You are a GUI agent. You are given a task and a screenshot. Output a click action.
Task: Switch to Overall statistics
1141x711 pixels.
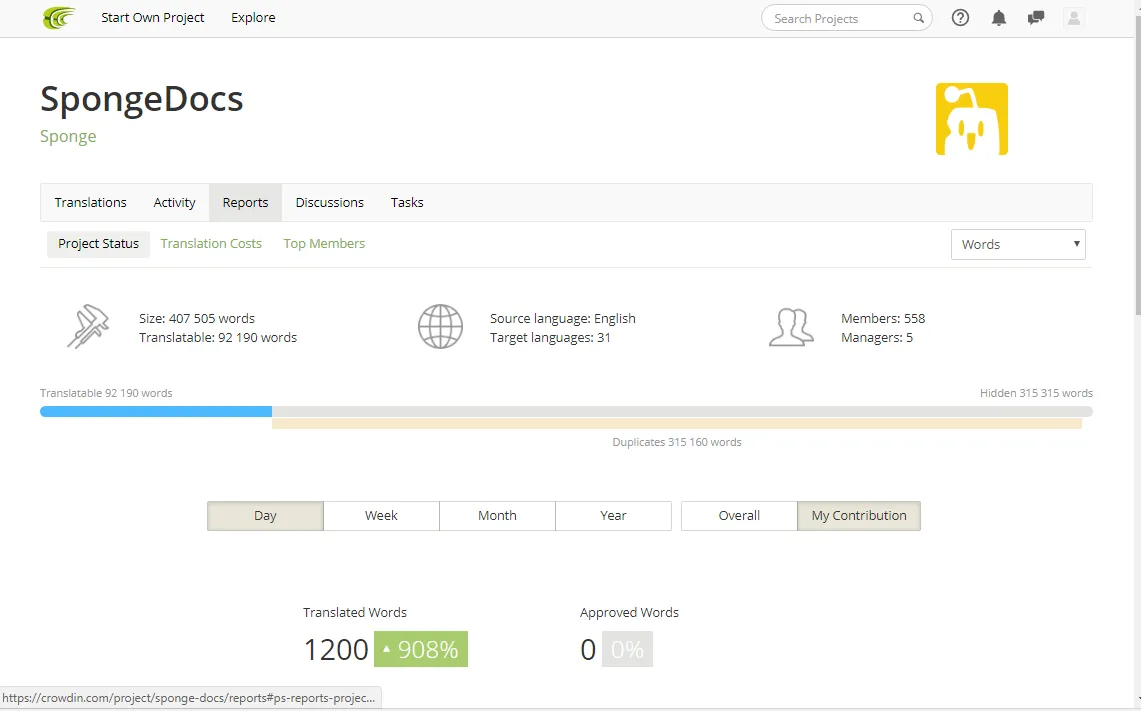tap(739, 515)
